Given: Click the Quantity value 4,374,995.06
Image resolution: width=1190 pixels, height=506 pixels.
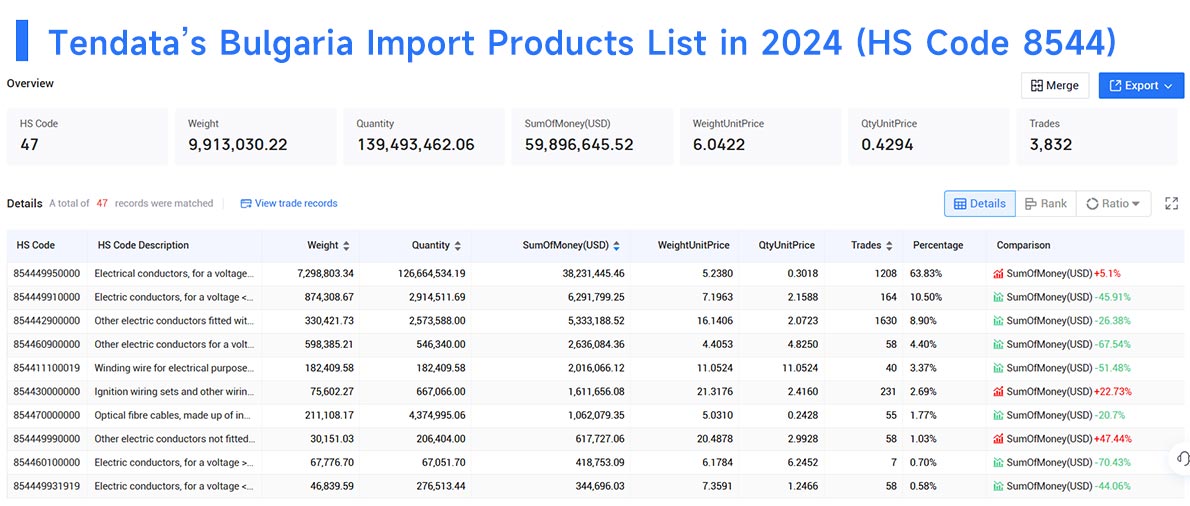Looking at the screenshot, I should click(430, 415).
